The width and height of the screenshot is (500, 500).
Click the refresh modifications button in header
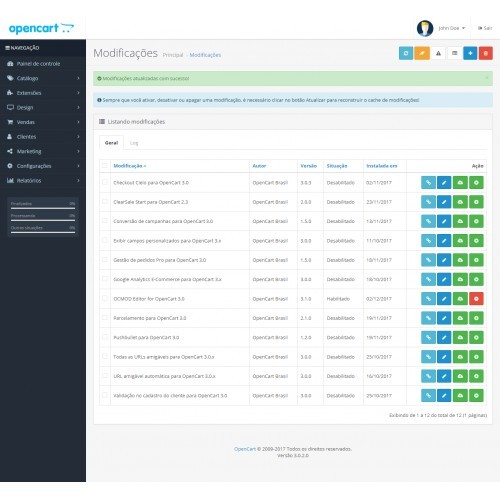click(x=406, y=53)
